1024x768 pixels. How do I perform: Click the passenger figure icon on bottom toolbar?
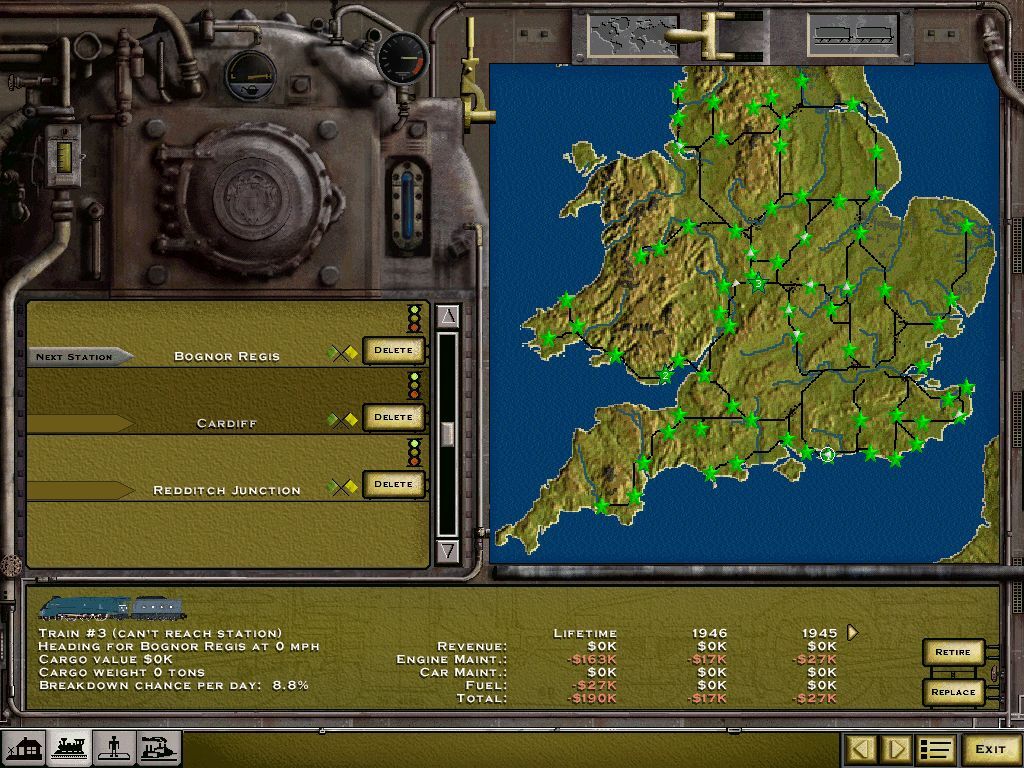pyautogui.click(x=113, y=748)
